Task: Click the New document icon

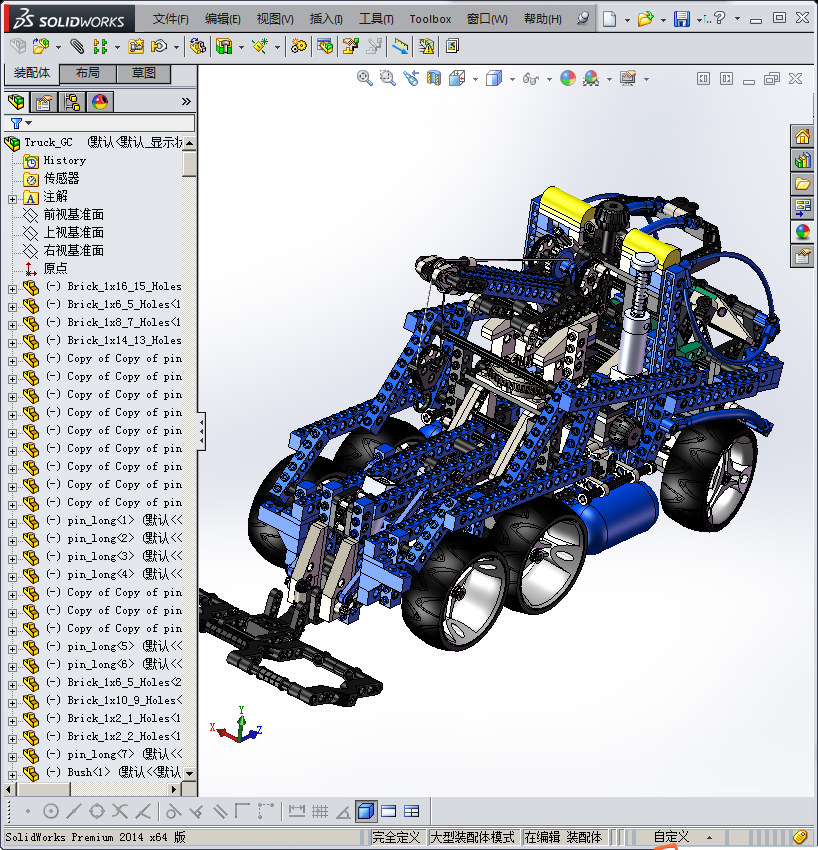Action: pos(610,19)
